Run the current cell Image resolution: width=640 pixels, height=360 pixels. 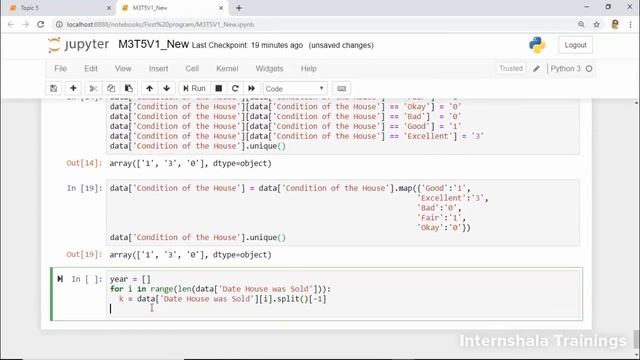tap(194, 89)
